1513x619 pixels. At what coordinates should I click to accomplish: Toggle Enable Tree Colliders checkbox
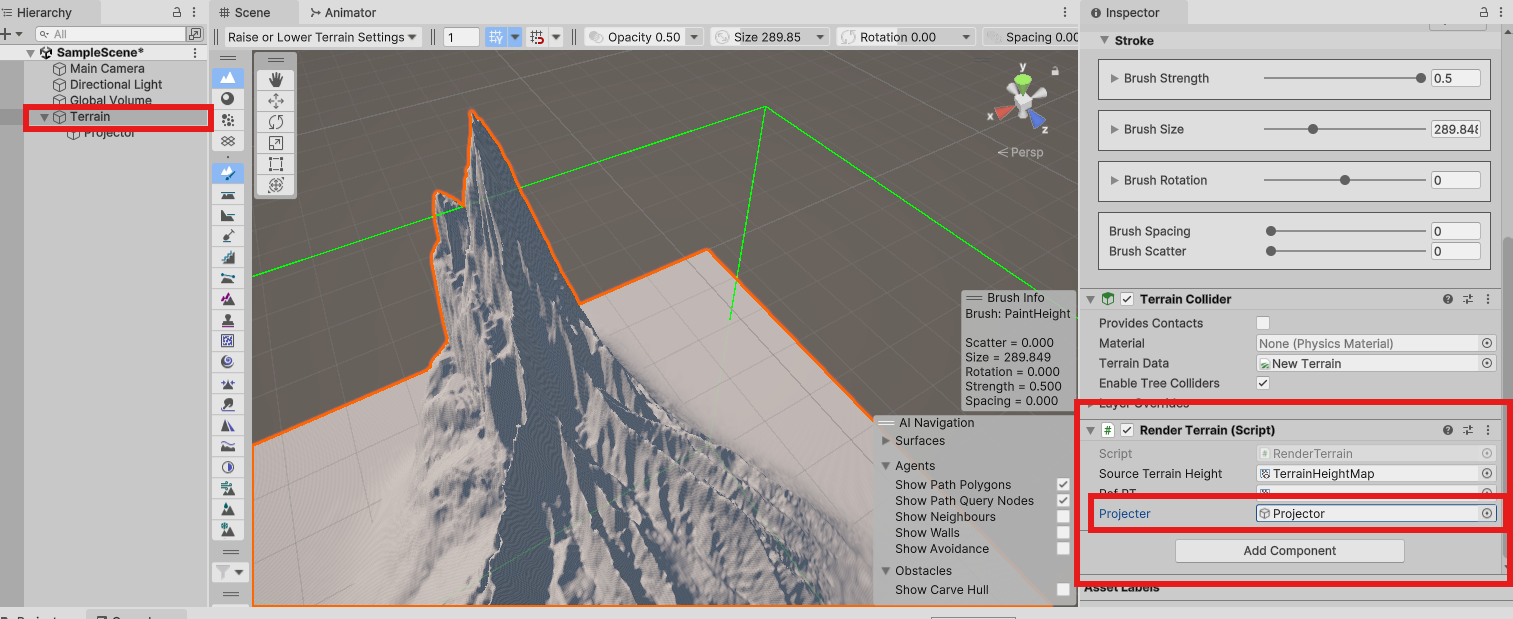click(x=1263, y=383)
